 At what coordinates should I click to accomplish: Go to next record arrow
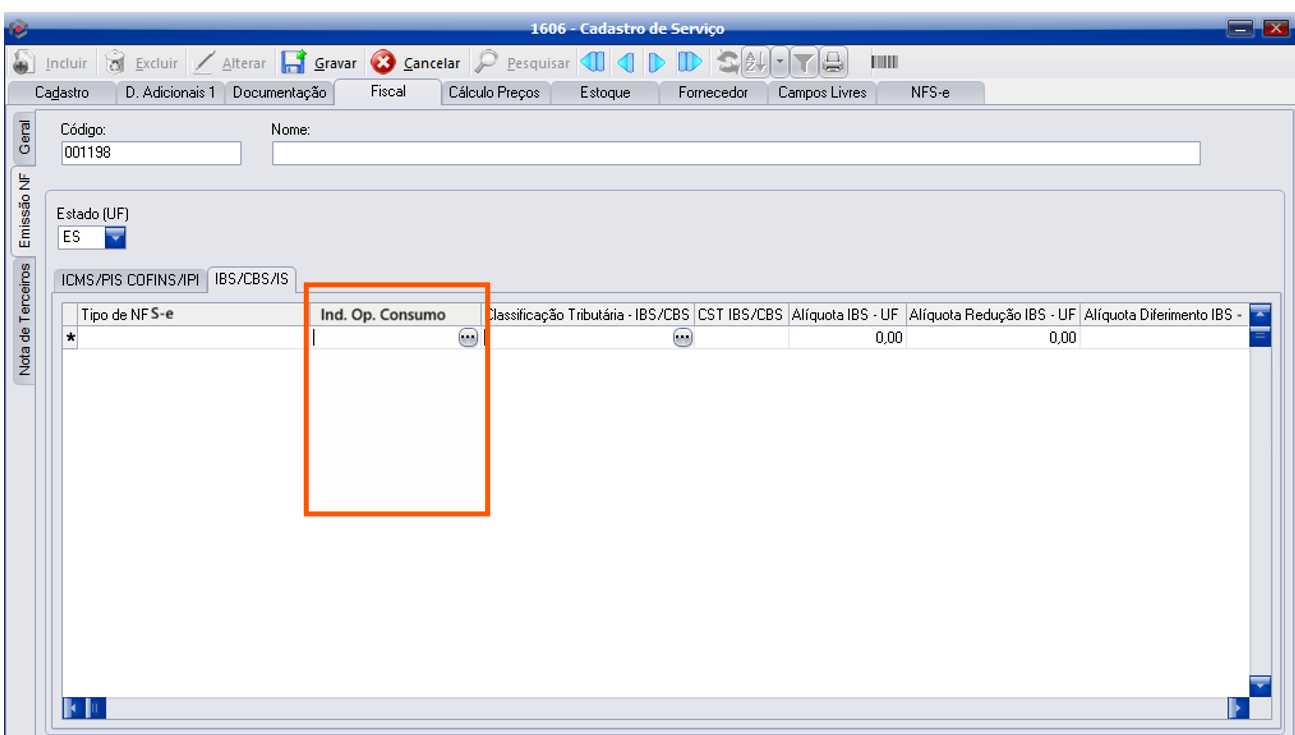(657, 63)
